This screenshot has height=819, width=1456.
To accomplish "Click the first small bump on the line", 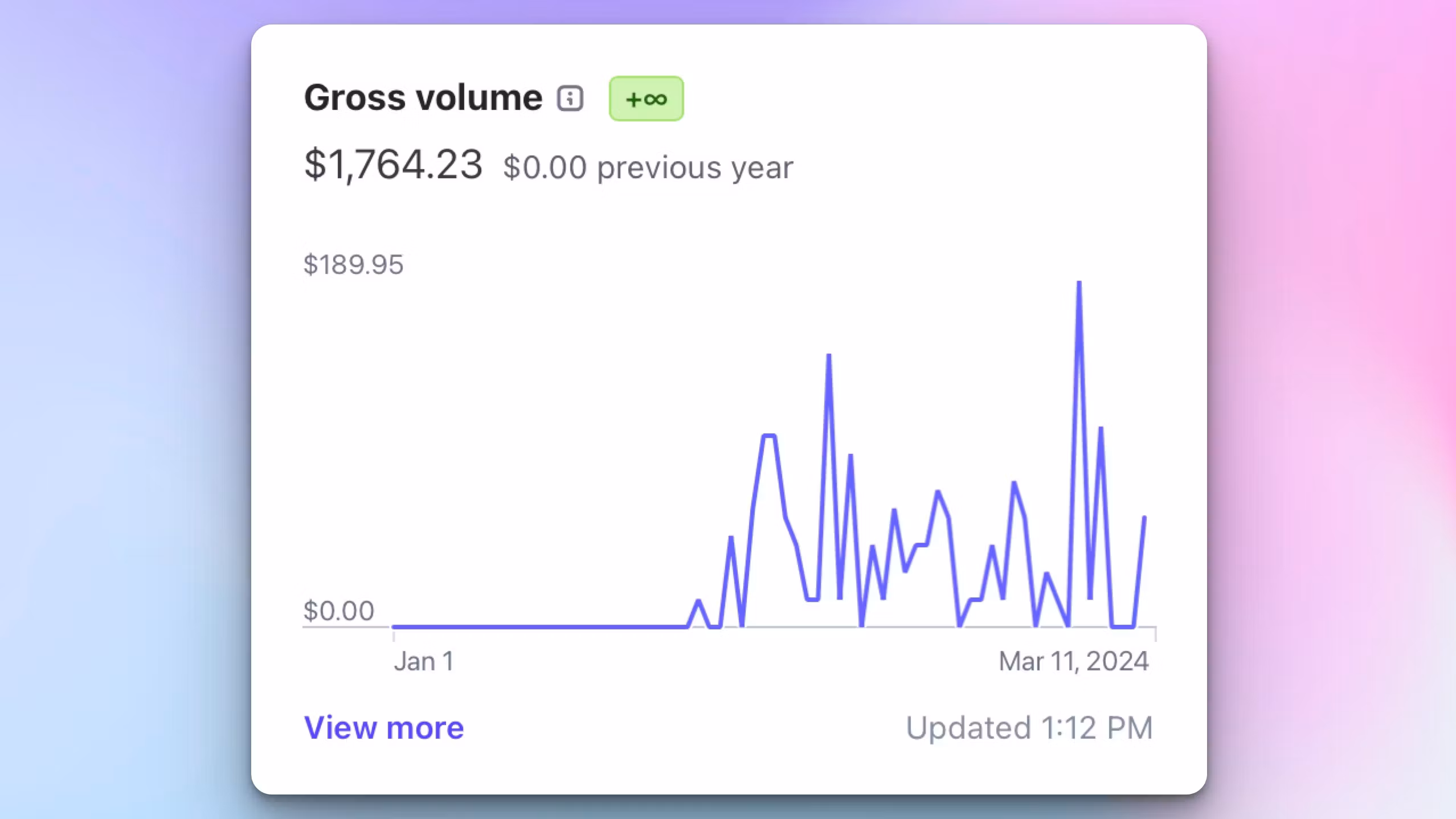I will (698, 601).
